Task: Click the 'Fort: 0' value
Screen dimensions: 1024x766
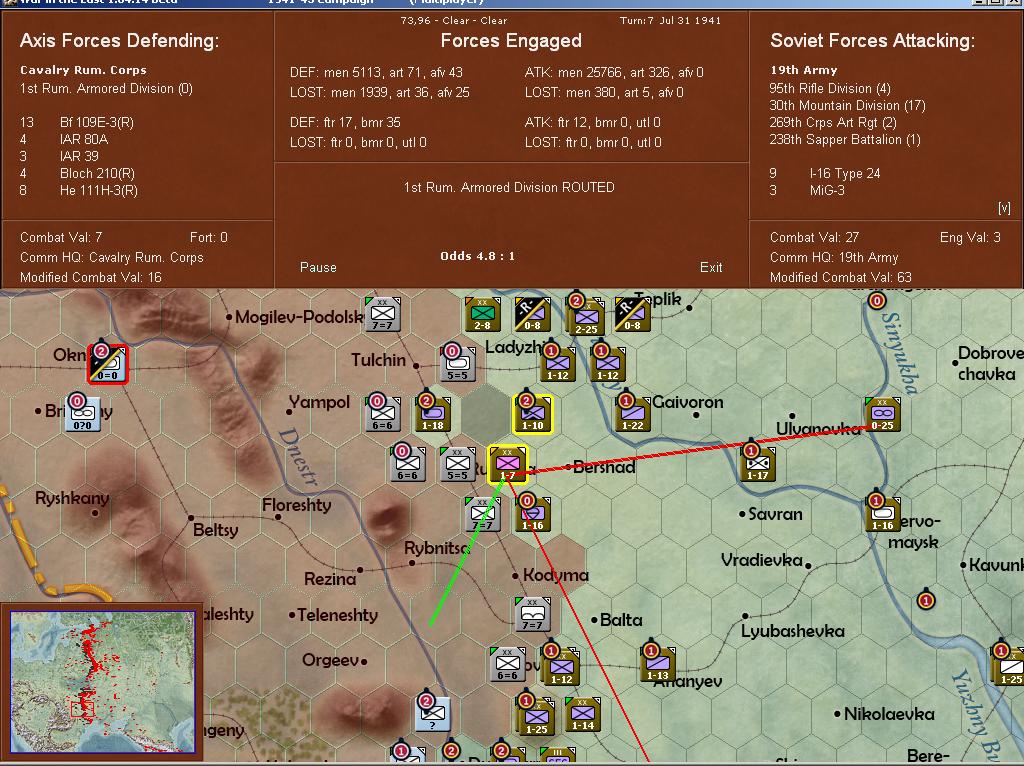Action: tap(208, 237)
